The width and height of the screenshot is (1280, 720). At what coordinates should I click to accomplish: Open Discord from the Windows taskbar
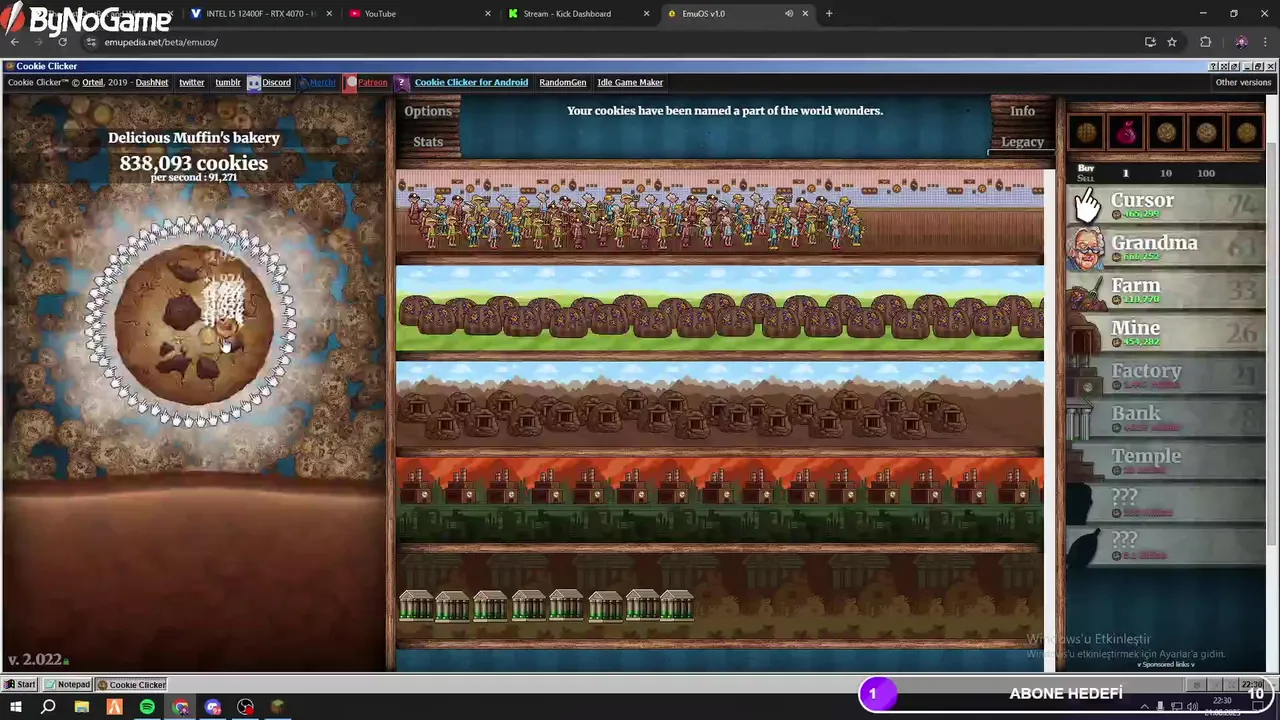point(213,707)
